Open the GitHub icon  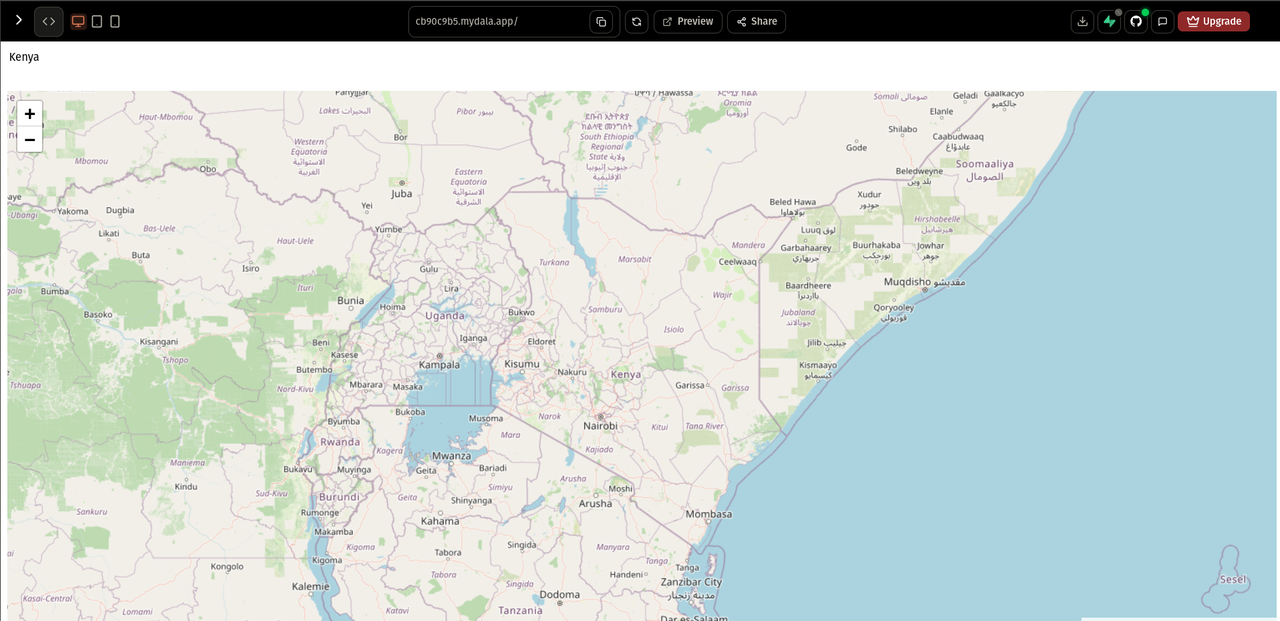(1136, 21)
